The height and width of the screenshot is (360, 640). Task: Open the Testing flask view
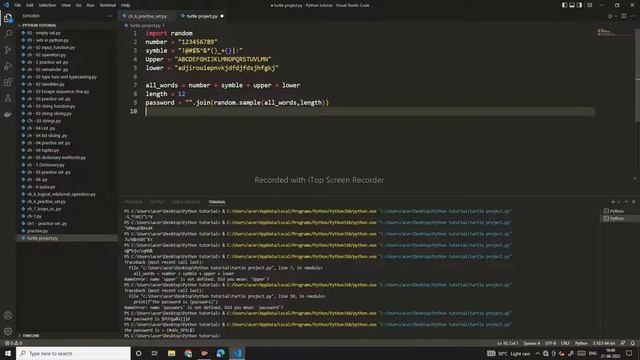click(x=8, y=98)
